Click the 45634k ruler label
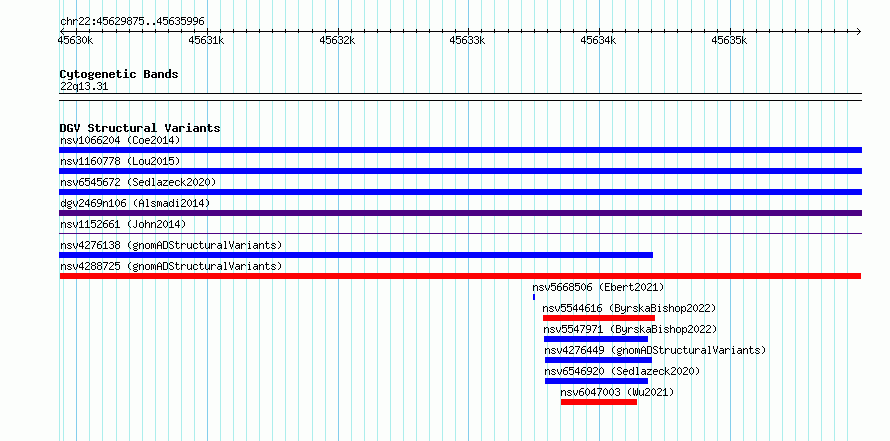The width and height of the screenshot is (890, 441). (x=598, y=40)
